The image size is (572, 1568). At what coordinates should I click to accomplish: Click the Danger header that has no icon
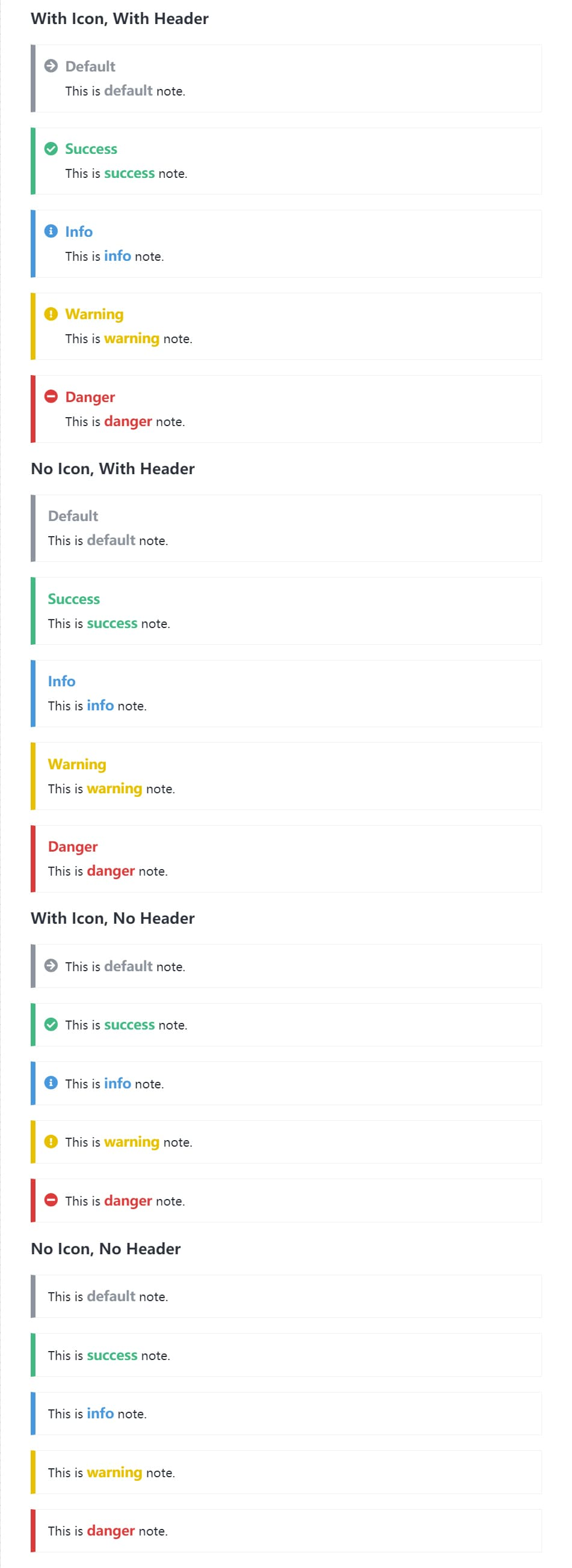tap(73, 847)
